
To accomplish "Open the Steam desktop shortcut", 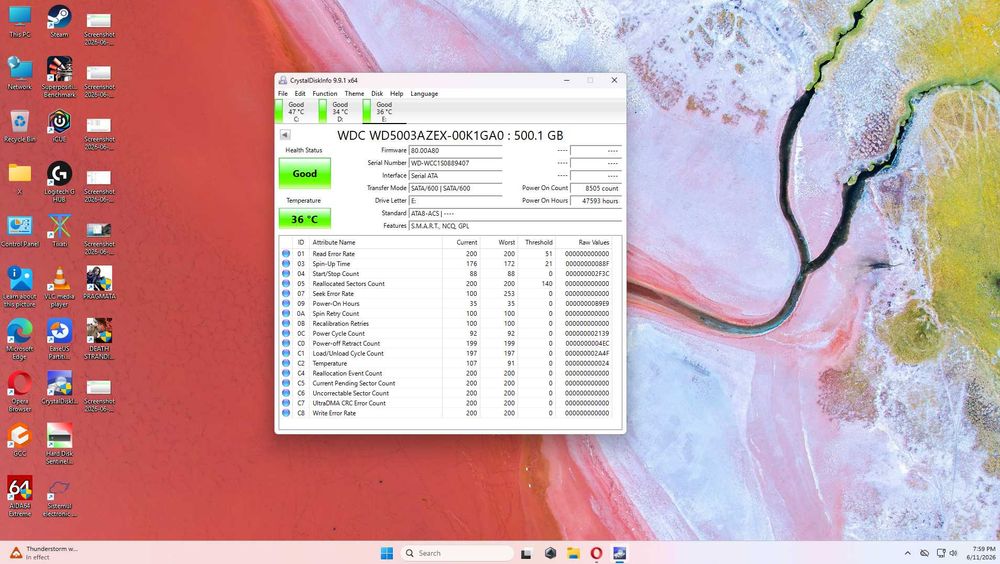I will [x=59, y=22].
